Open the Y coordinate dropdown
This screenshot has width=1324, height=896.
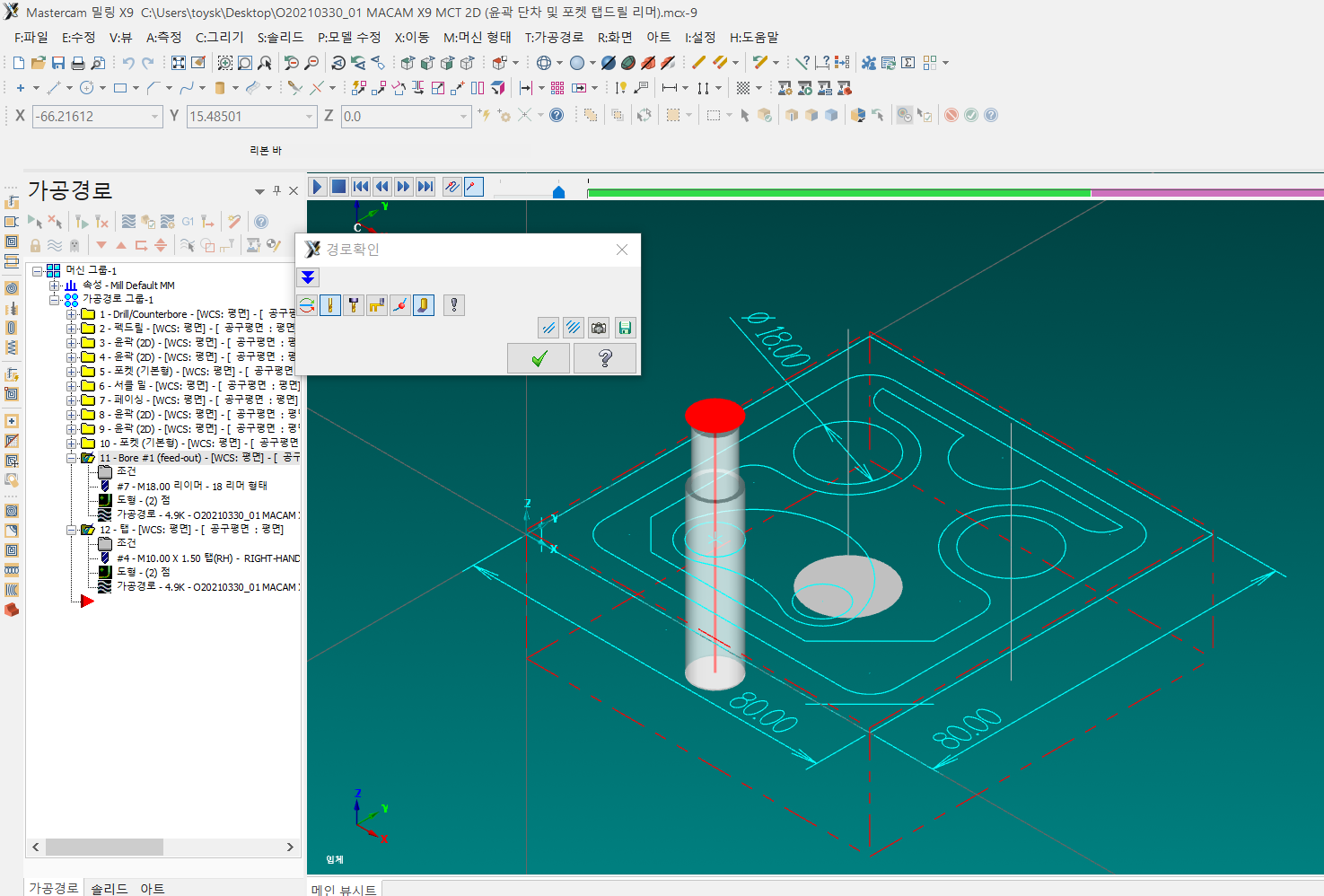click(x=310, y=117)
